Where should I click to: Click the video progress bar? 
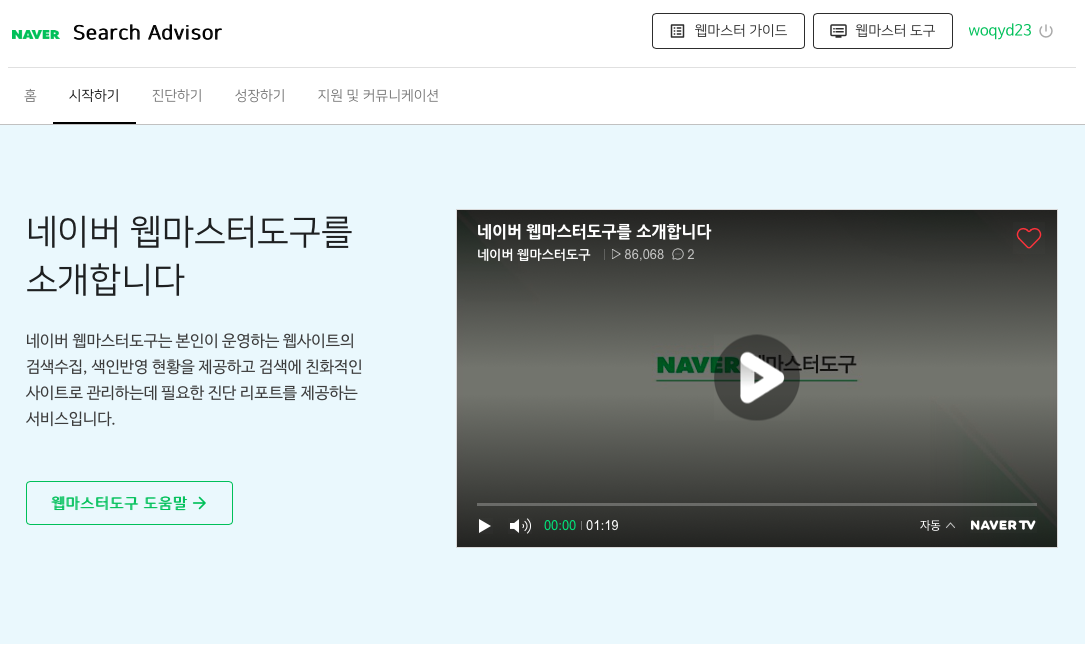[x=757, y=505]
